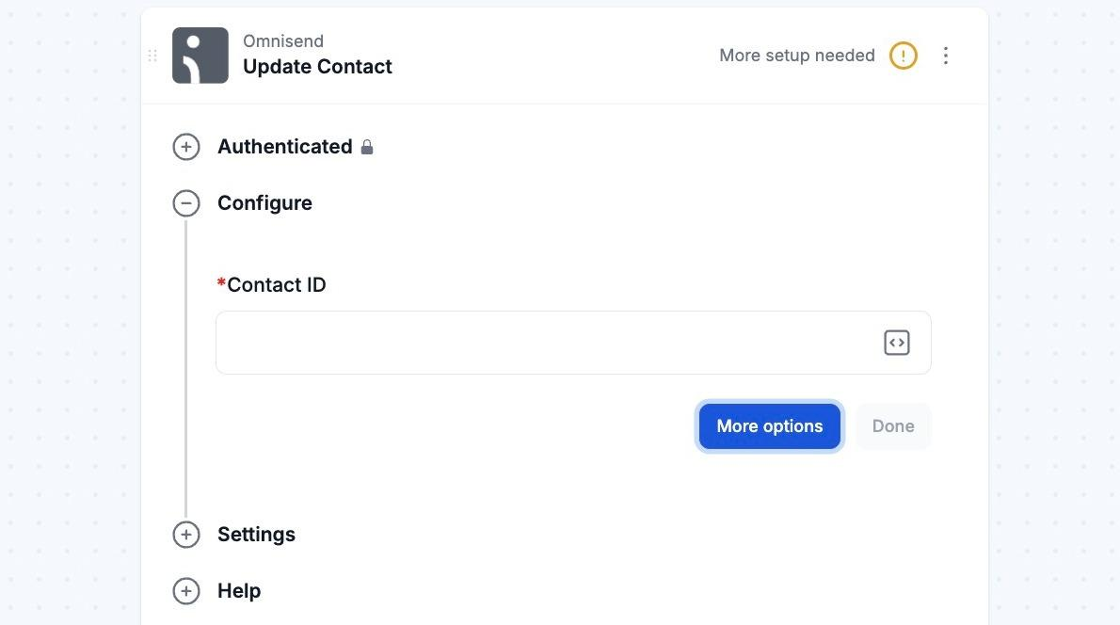Click the code icon in Contact ID field
Screen dimensions: 1120x625
tap(896, 343)
